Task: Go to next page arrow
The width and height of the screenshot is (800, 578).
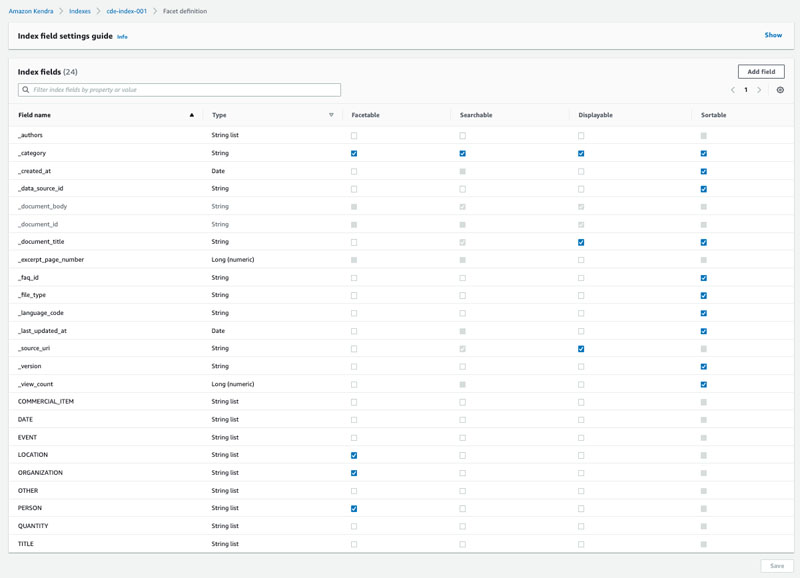Action: pyautogui.click(x=759, y=90)
